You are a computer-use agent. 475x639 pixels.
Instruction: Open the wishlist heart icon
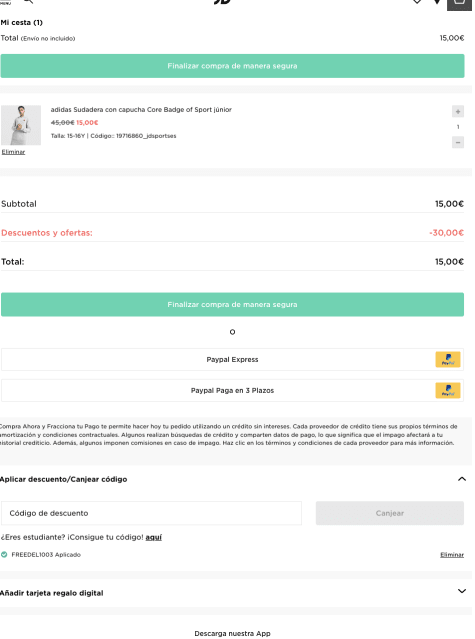pyautogui.click(x=417, y=2)
